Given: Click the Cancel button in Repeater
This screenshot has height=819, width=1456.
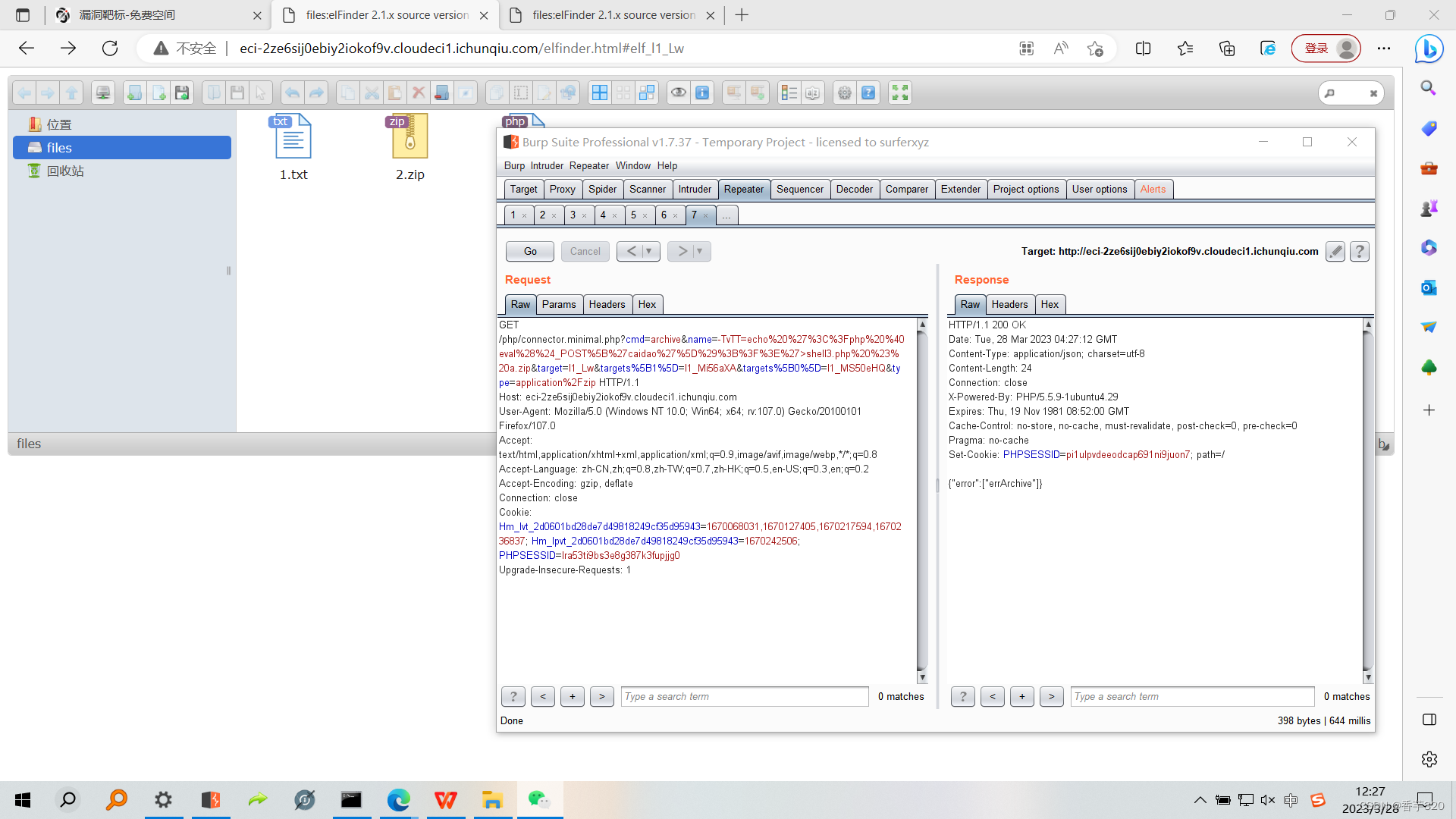Looking at the screenshot, I should (x=585, y=252).
